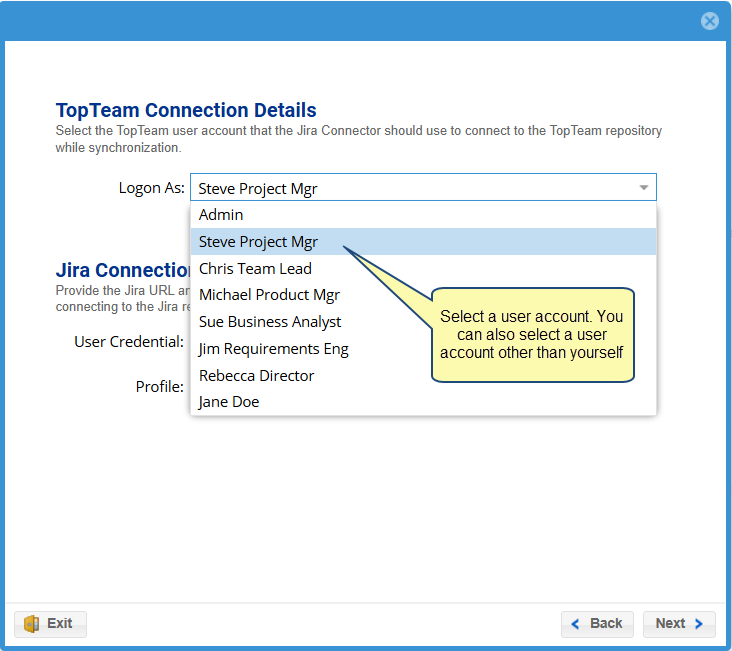
Task: Select Jim Requirements Eng from dropdown
Action: click(273, 349)
